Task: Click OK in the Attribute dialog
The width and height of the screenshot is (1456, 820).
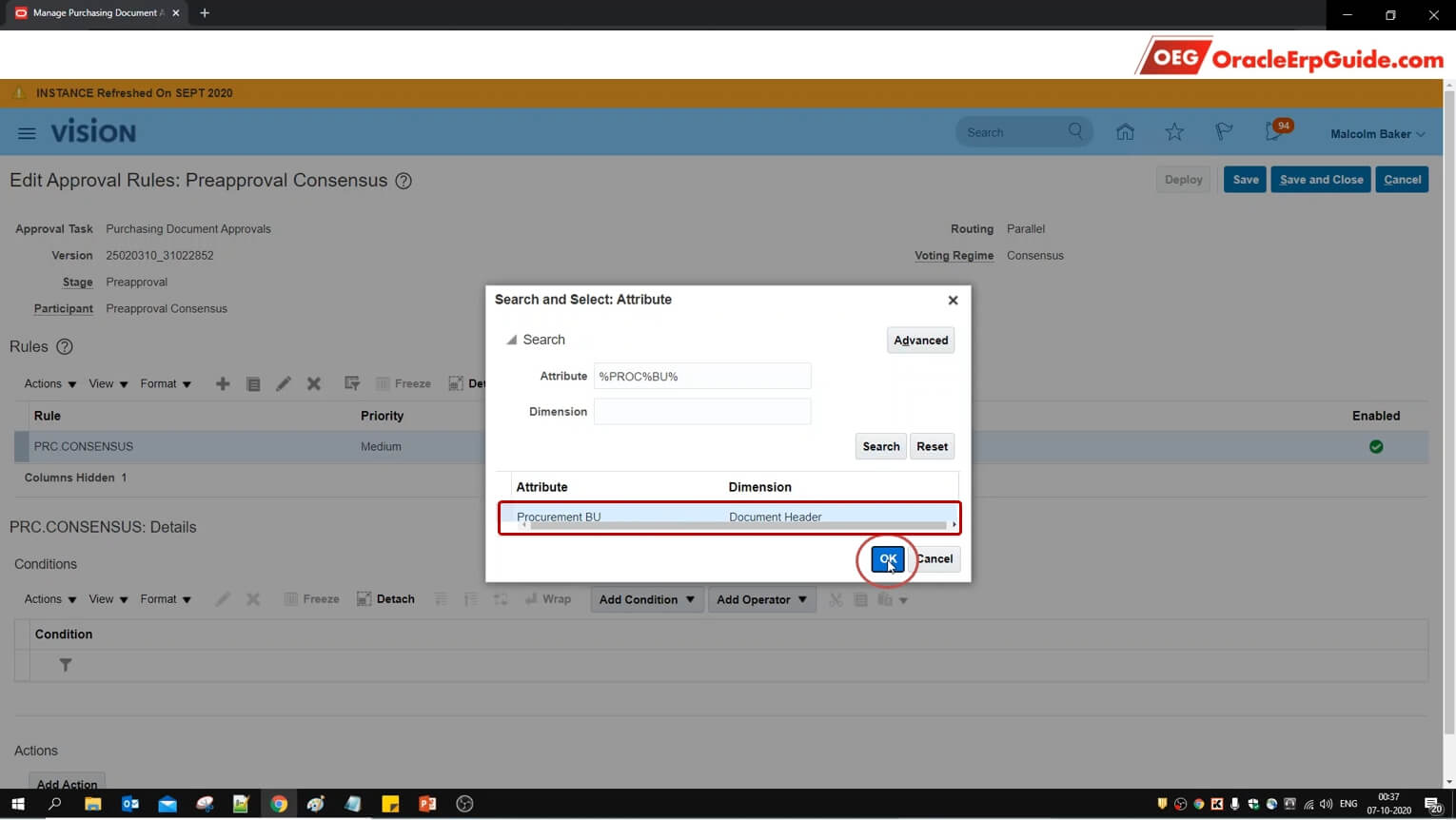Action: coord(888,558)
